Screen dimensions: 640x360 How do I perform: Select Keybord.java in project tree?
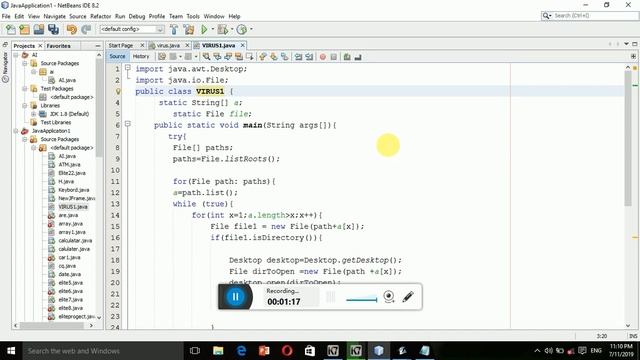[x=74, y=190]
